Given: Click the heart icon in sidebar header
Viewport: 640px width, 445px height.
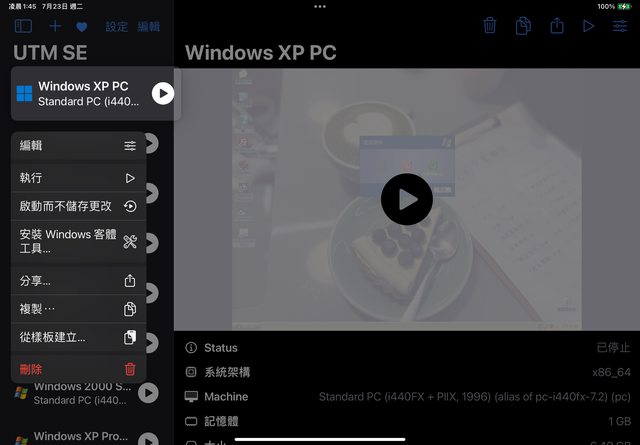Looking at the screenshot, I should point(82,26).
